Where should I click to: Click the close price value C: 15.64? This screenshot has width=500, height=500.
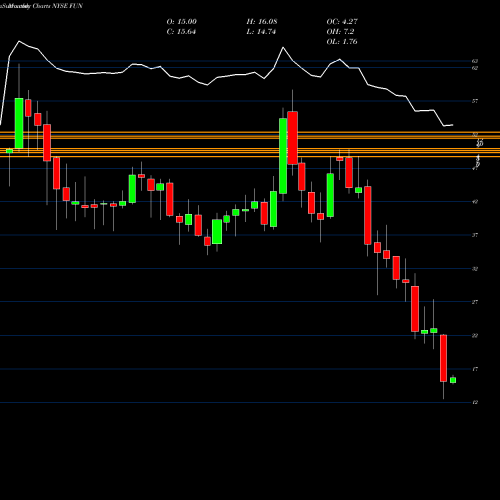pos(181,32)
